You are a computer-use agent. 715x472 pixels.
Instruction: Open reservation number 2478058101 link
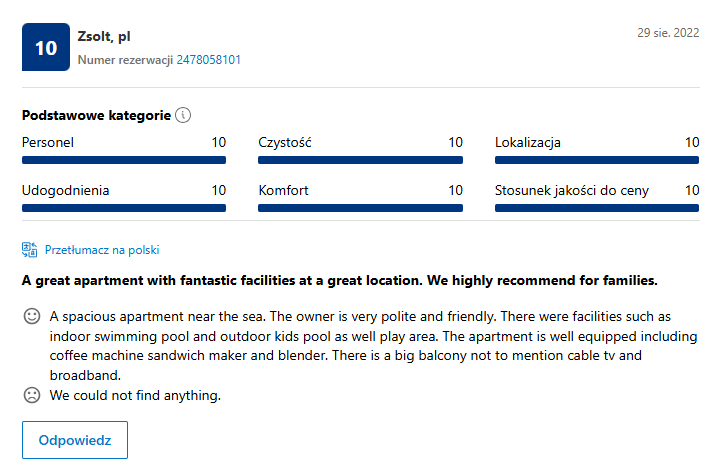[208, 60]
